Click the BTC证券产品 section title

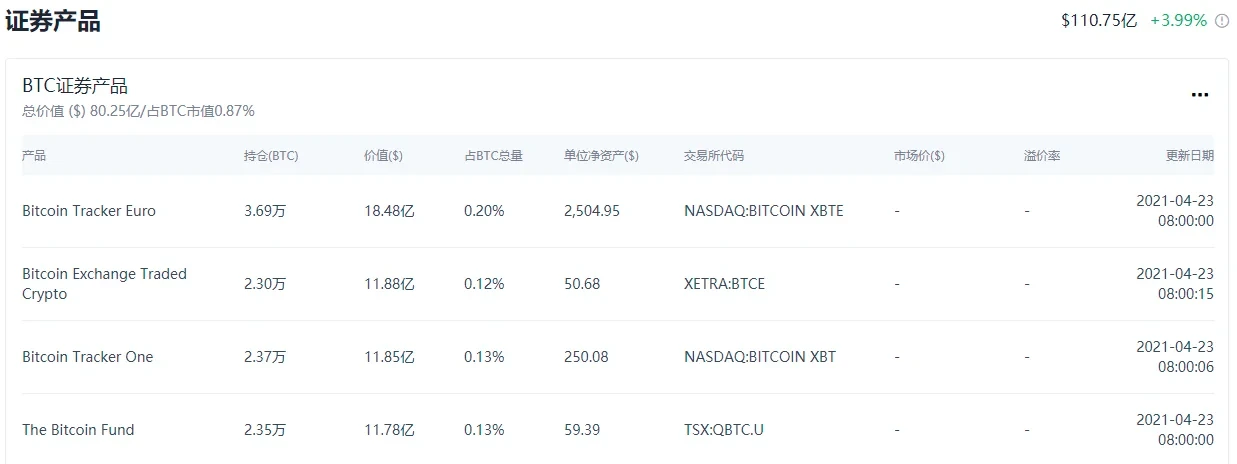75,86
